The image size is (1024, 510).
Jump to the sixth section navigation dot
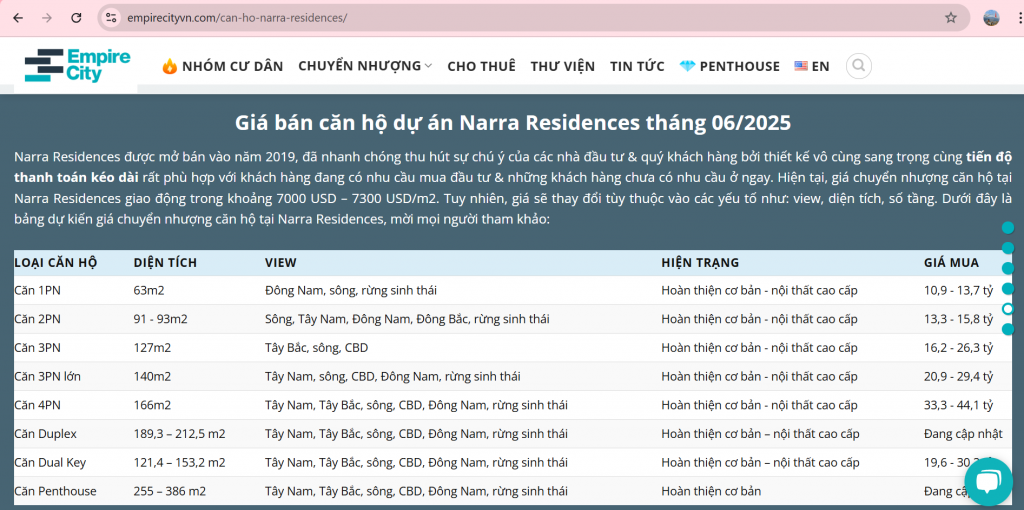[1008, 329]
